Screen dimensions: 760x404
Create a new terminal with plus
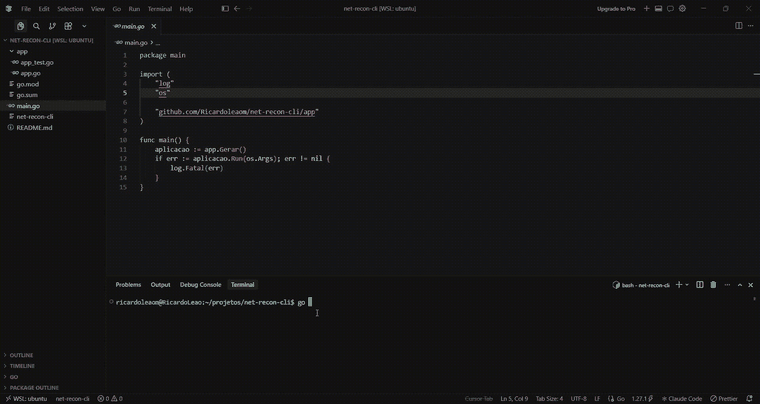(679, 285)
